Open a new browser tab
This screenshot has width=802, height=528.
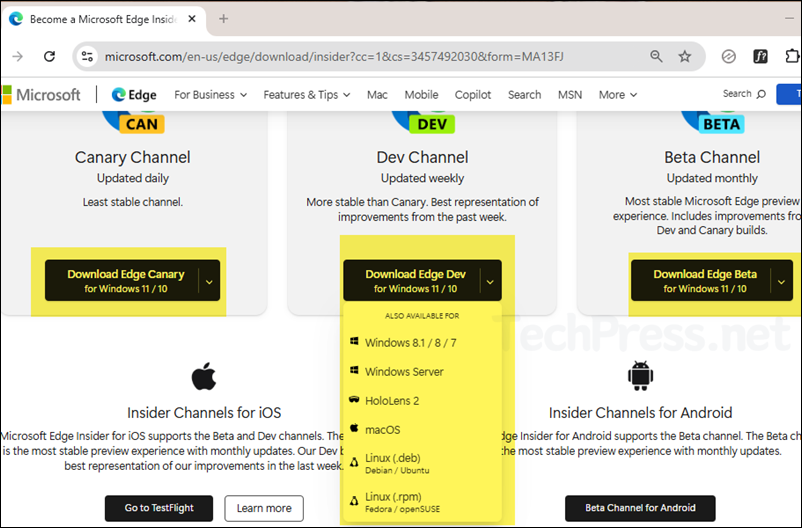click(224, 19)
